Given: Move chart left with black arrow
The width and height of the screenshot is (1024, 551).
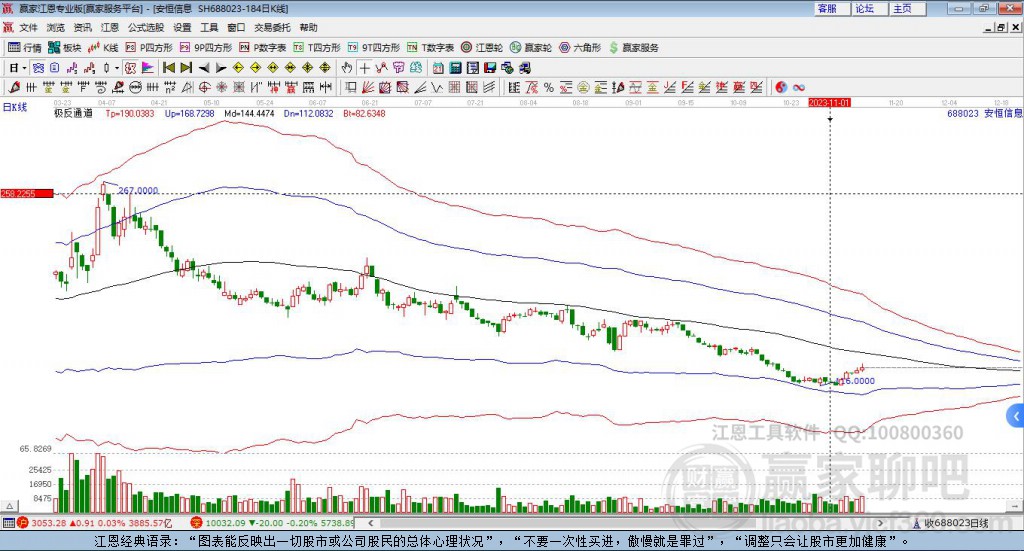Looking at the screenshot, I should point(204,68).
